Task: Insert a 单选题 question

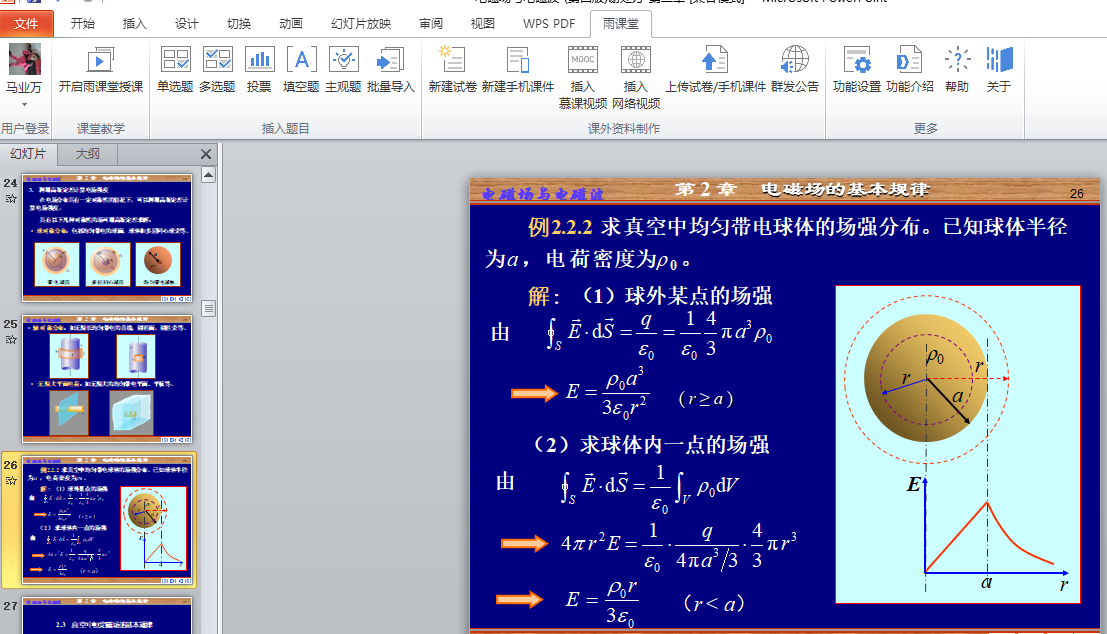Action: [x=175, y=68]
